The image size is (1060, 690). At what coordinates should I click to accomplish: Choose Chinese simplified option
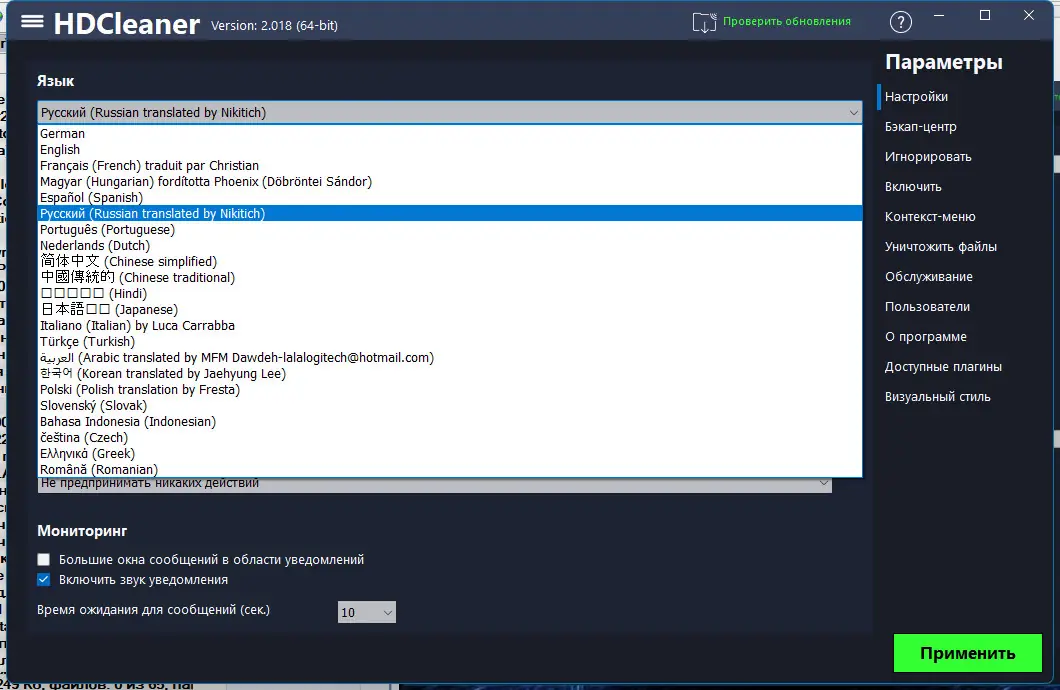(x=450, y=262)
